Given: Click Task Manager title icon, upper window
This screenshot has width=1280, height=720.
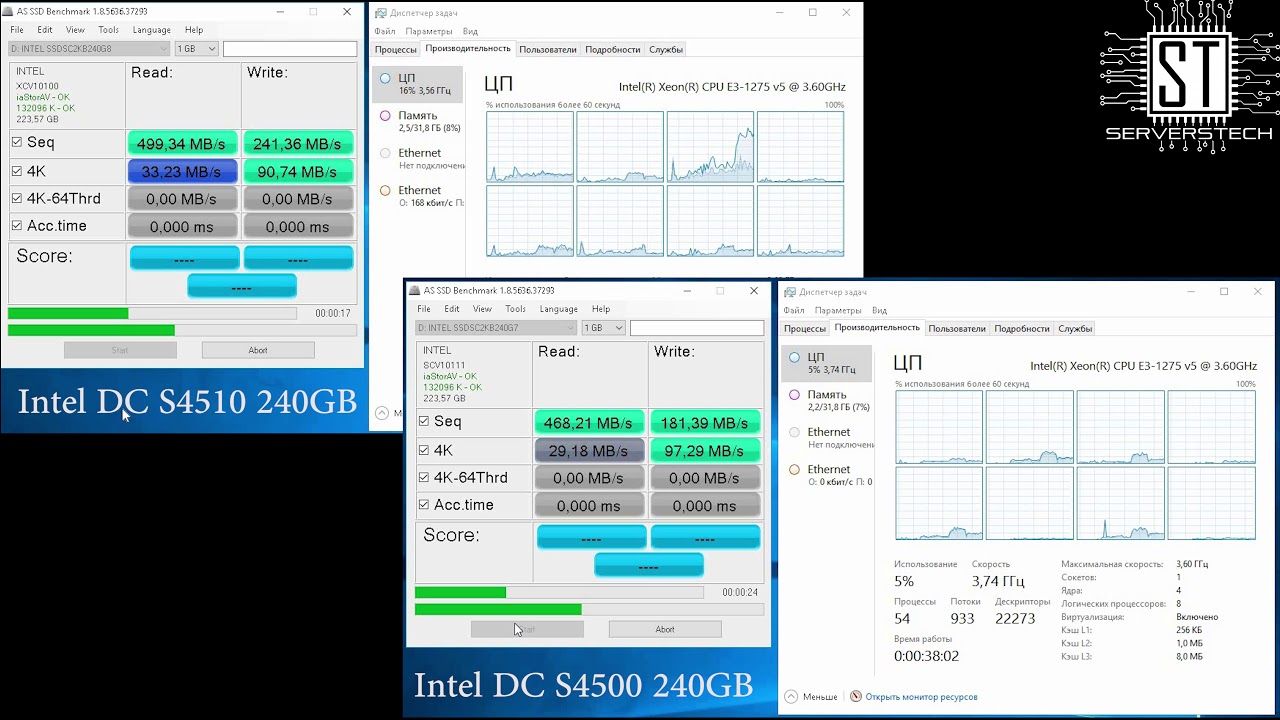Looking at the screenshot, I should (x=380, y=12).
